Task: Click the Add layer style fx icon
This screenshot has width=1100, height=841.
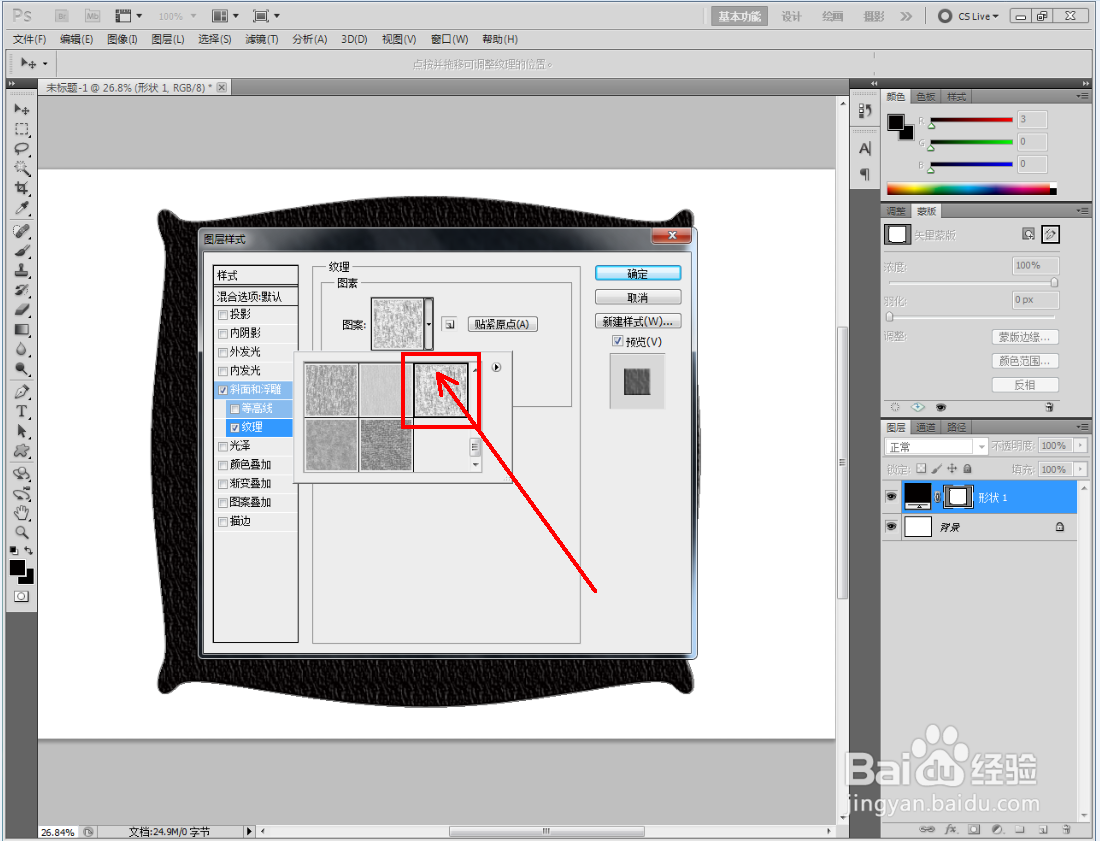Action: 951,829
